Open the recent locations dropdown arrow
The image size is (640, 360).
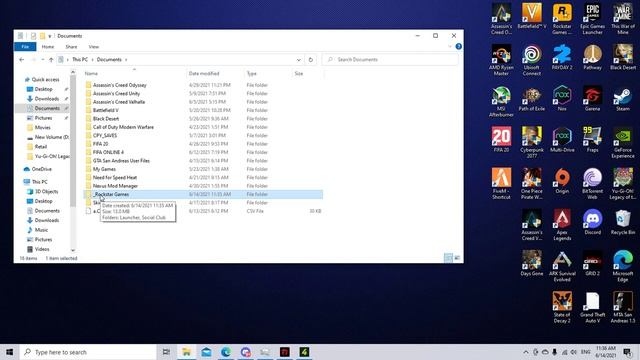pos(42,60)
